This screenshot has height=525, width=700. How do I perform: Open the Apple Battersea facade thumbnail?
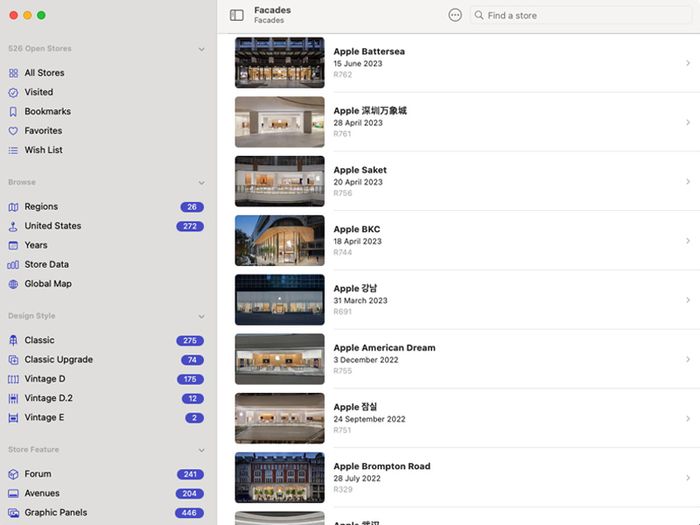(x=279, y=62)
